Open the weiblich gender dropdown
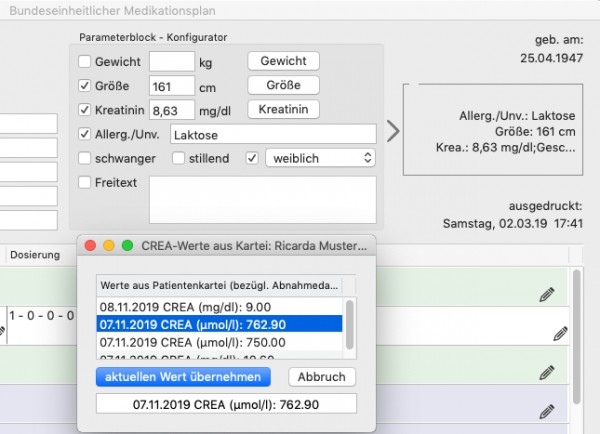 click(x=320, y=158)
